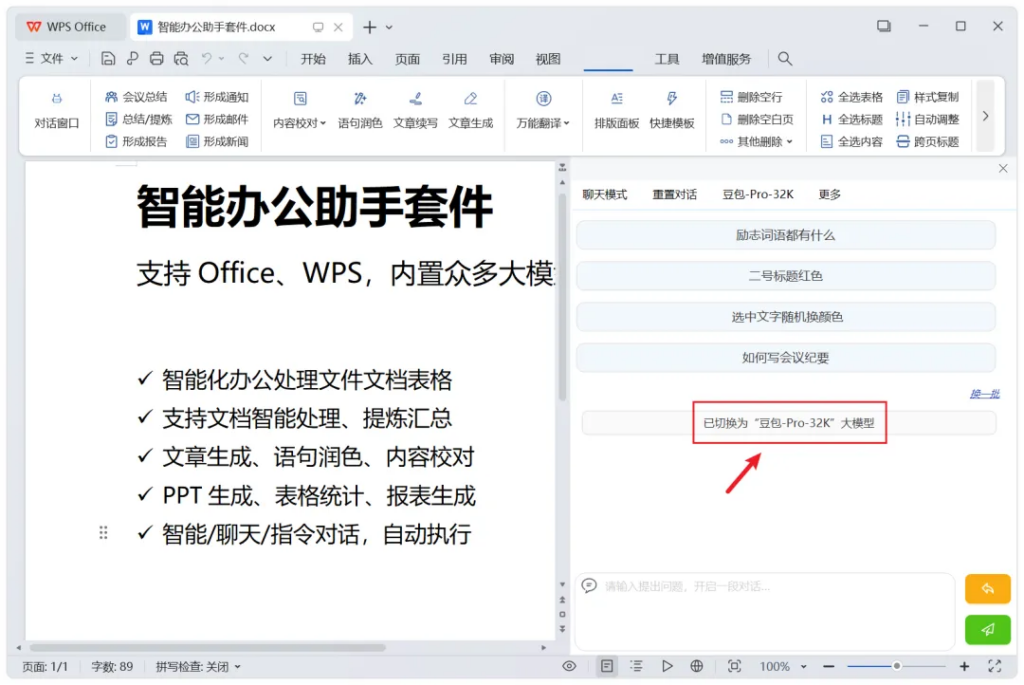Open the 对话窗口 chat window tool
1024x685 pixels.
pos(57,110)
